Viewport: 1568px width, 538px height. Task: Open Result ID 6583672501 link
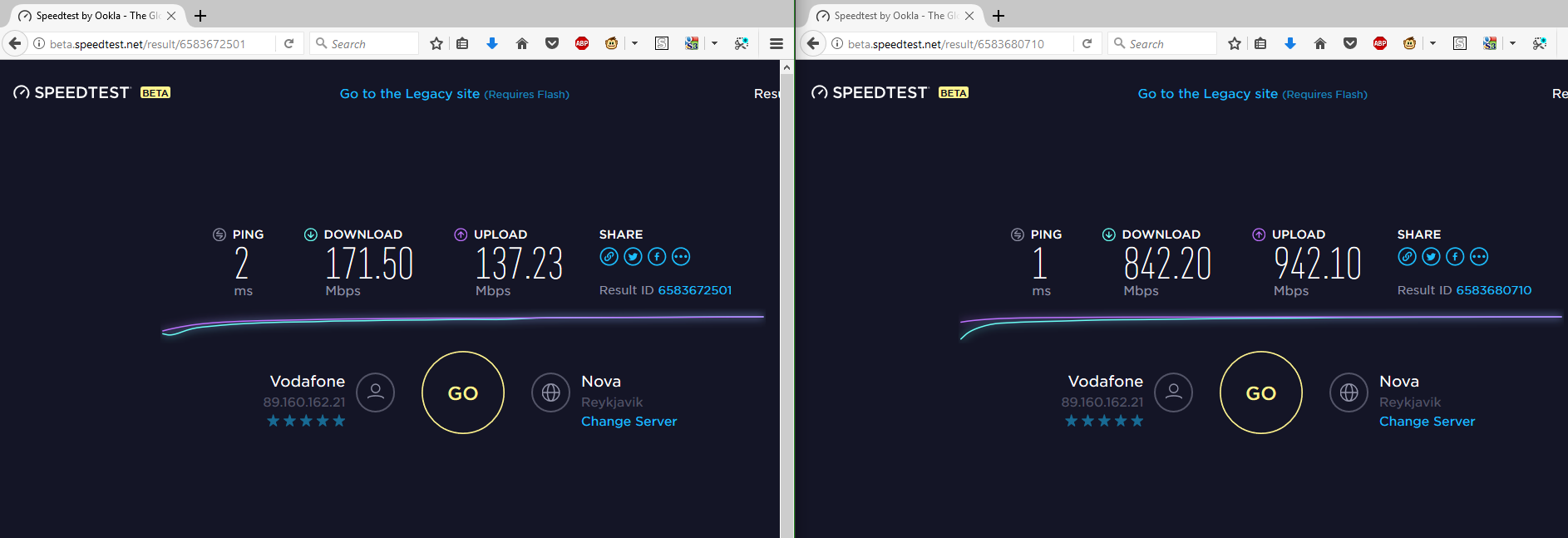(x=695, y=290)
